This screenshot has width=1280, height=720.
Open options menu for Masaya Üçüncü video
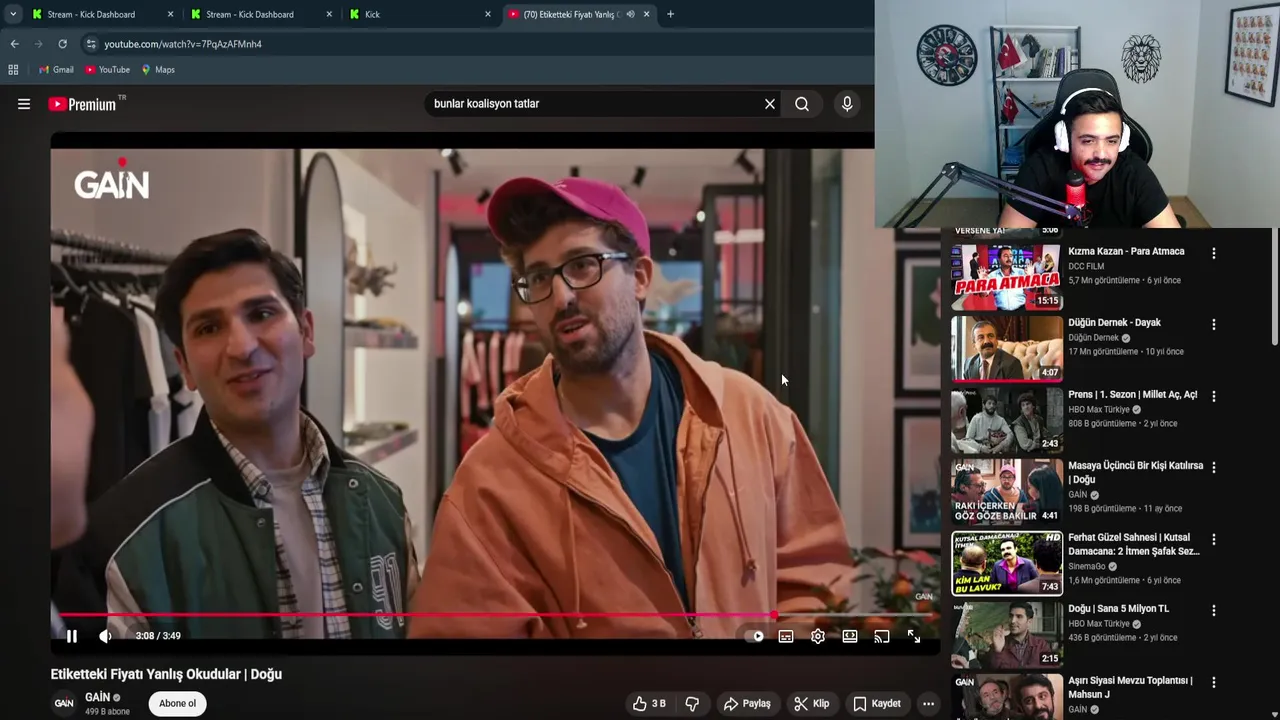click(x=1214, y=467)
